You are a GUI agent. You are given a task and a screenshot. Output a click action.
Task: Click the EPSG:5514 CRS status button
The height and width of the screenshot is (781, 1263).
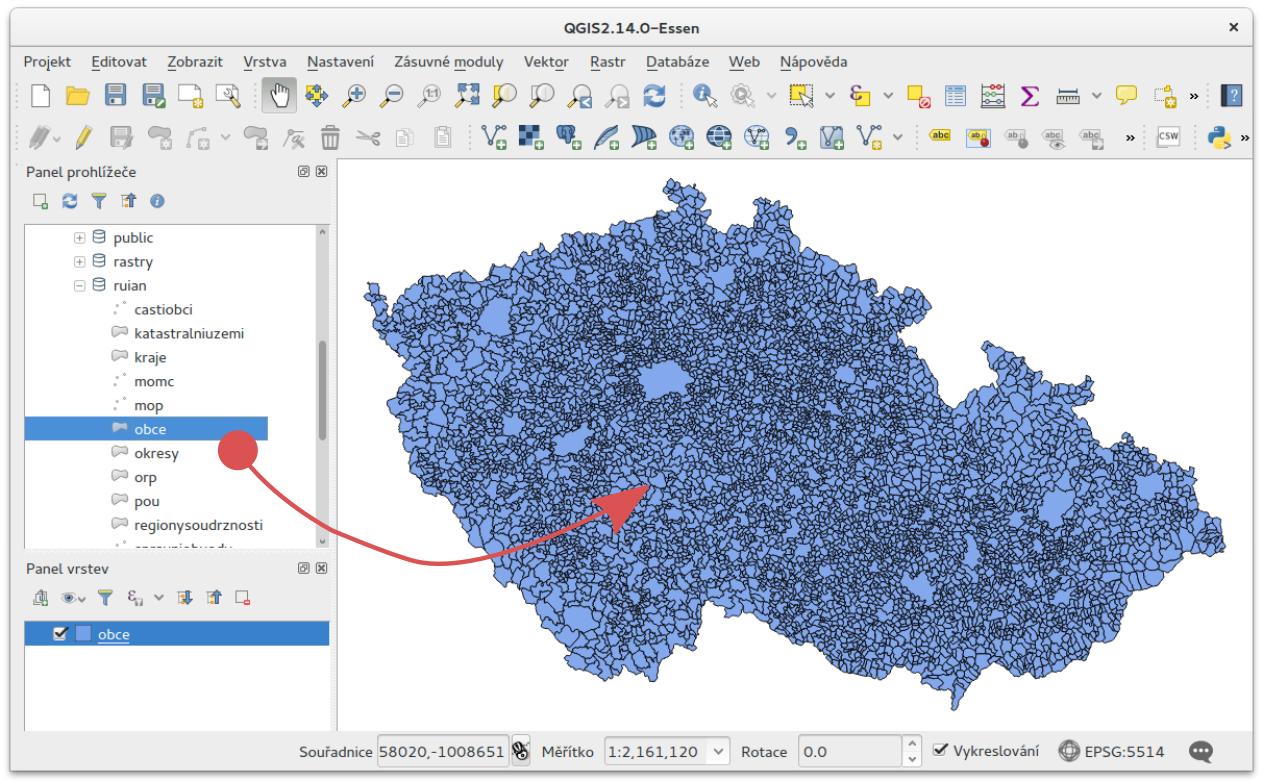click(1112, 751)
